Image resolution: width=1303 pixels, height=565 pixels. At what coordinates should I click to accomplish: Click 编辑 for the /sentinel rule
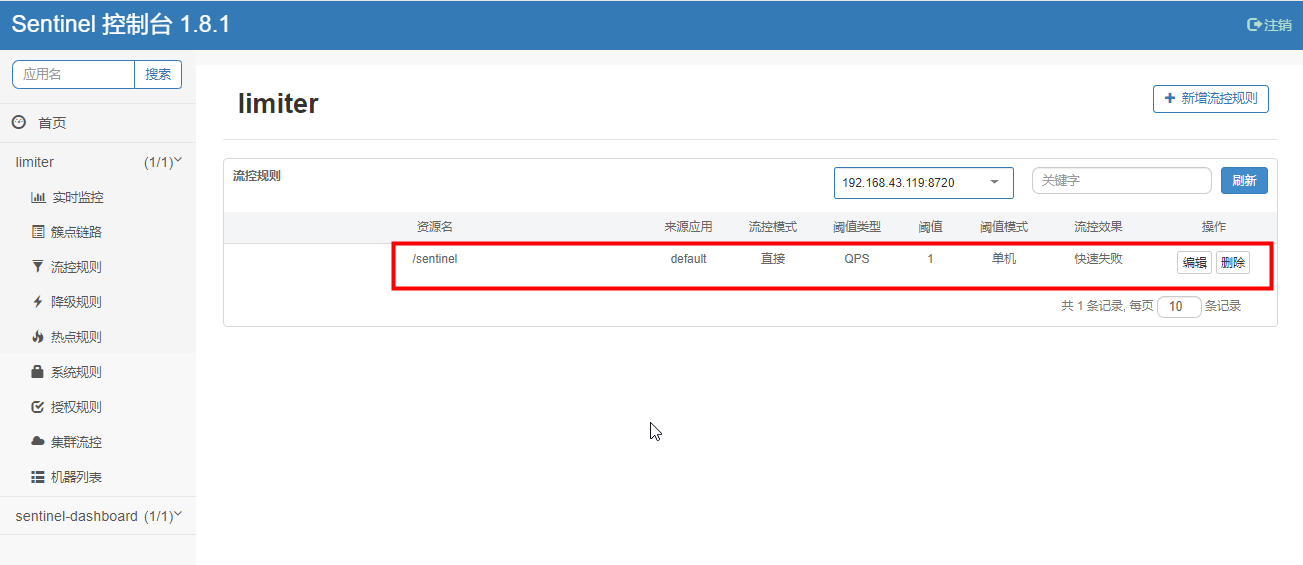point(1195,263)
